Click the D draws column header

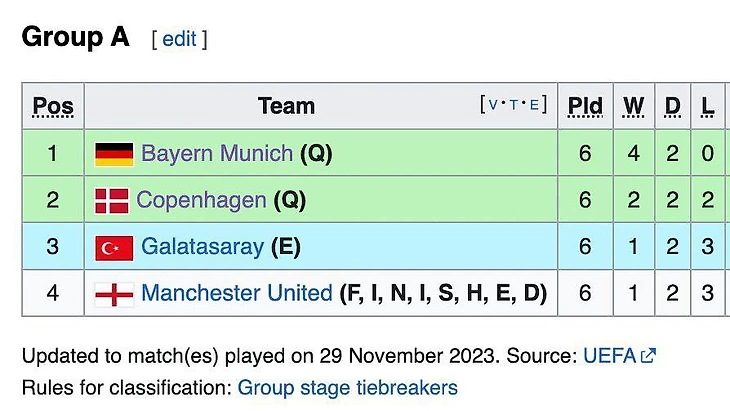point(672,106)
